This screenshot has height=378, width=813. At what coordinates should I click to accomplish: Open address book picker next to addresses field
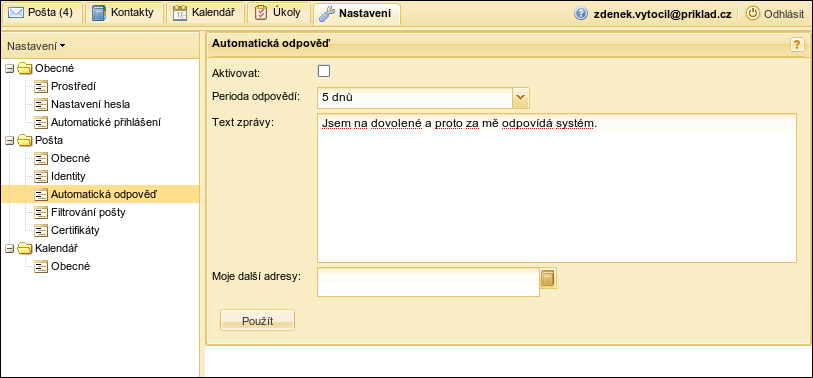click(x=548, y=278)
